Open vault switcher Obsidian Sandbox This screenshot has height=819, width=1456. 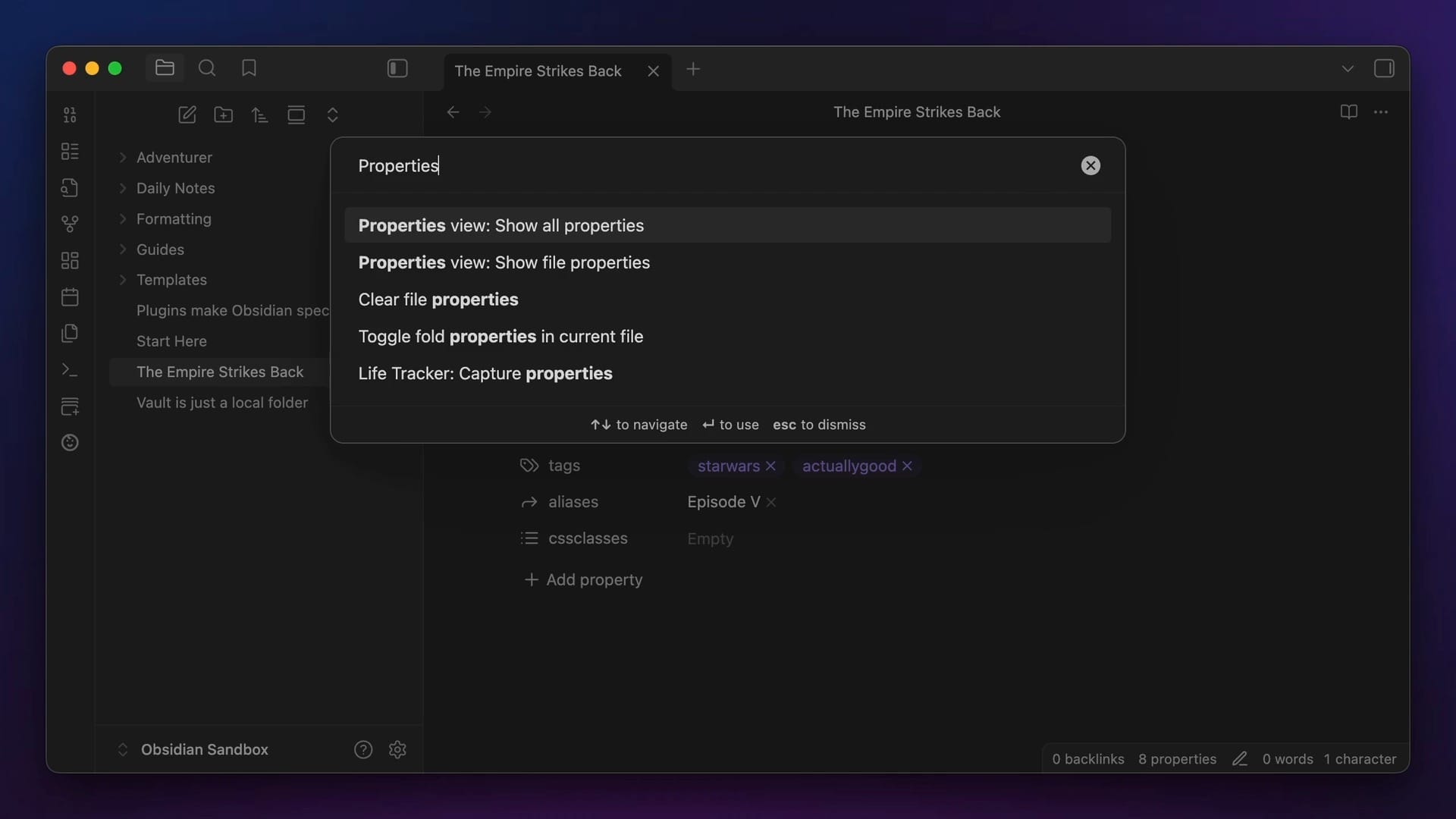(x=204, y=749)
